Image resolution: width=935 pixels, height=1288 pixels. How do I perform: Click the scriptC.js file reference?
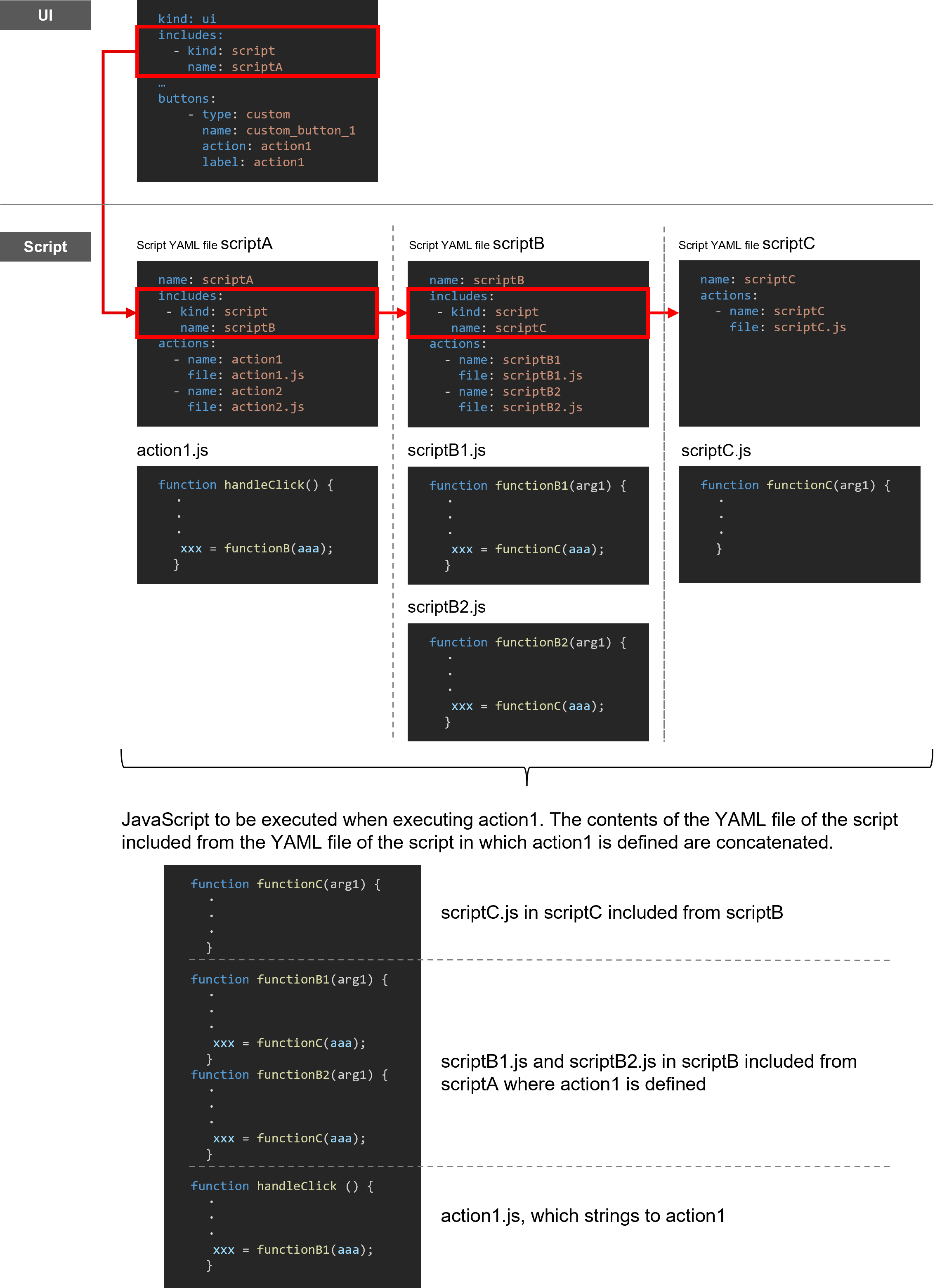click(809, 327)
